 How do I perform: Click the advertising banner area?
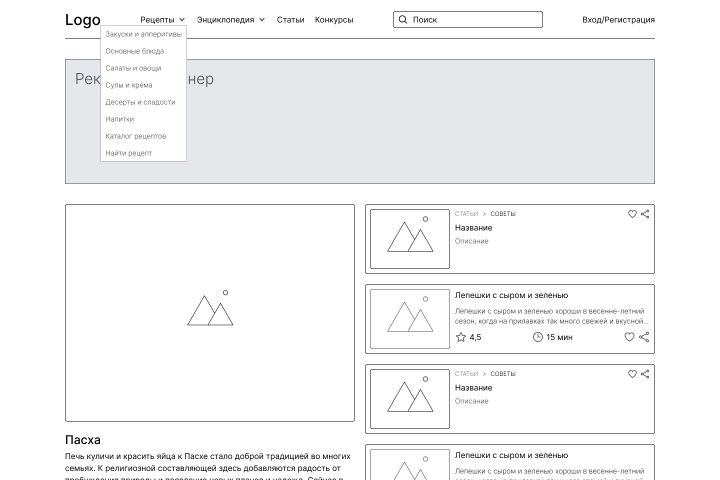(360, 121)
